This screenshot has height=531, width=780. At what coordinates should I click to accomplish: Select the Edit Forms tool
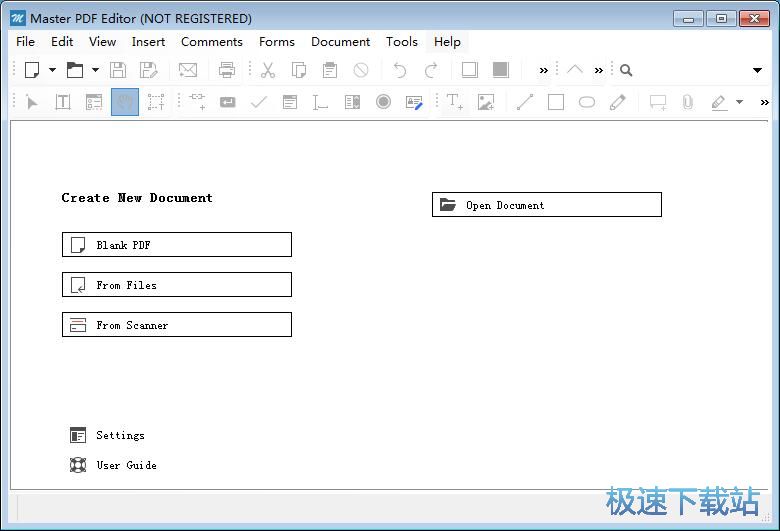coord(94,102)
